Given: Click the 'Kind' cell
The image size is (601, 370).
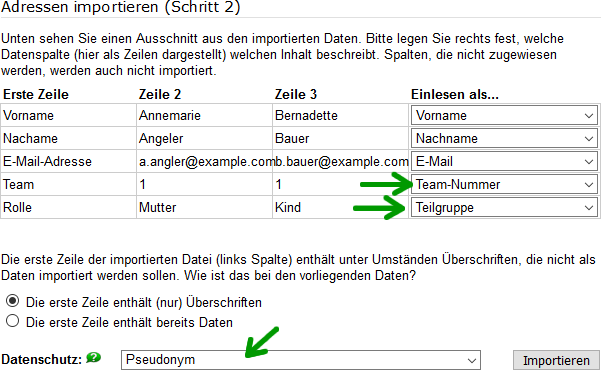Looking at the screenshot, I should [x=340, y=207].
